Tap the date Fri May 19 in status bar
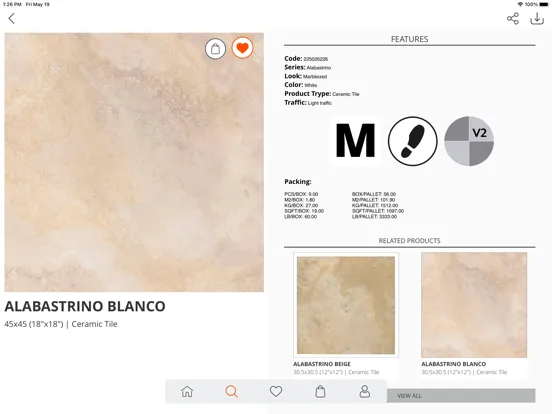This screenshot has width=552, height=414. [38, 4]
